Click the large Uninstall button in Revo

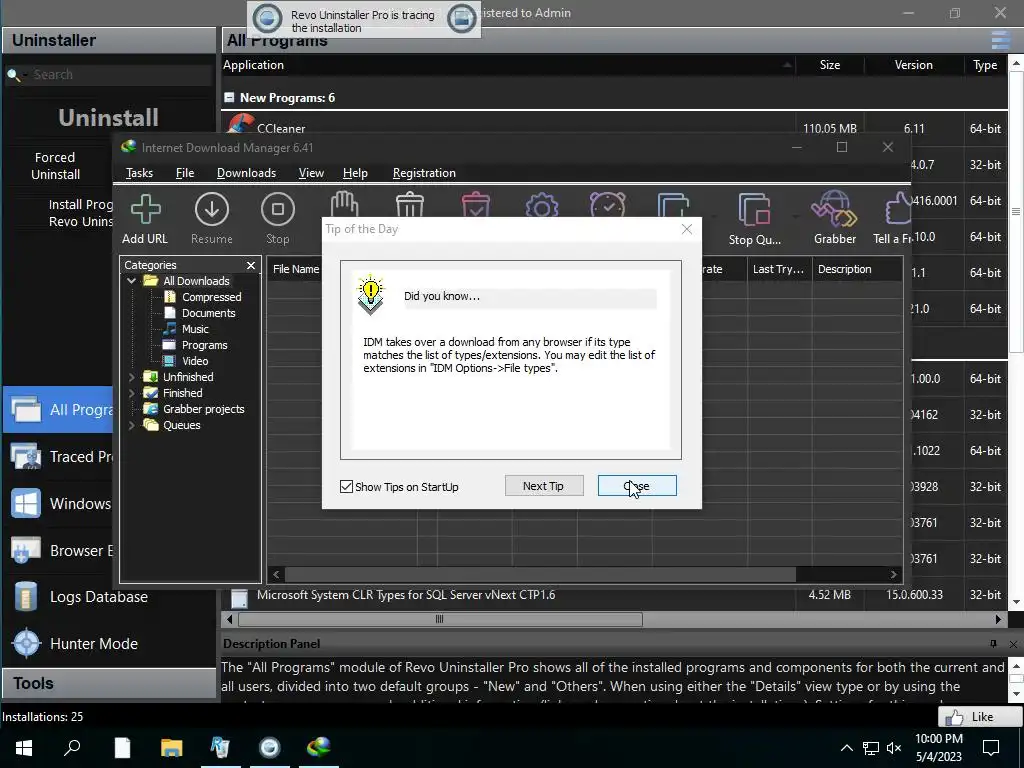[108, 118]
